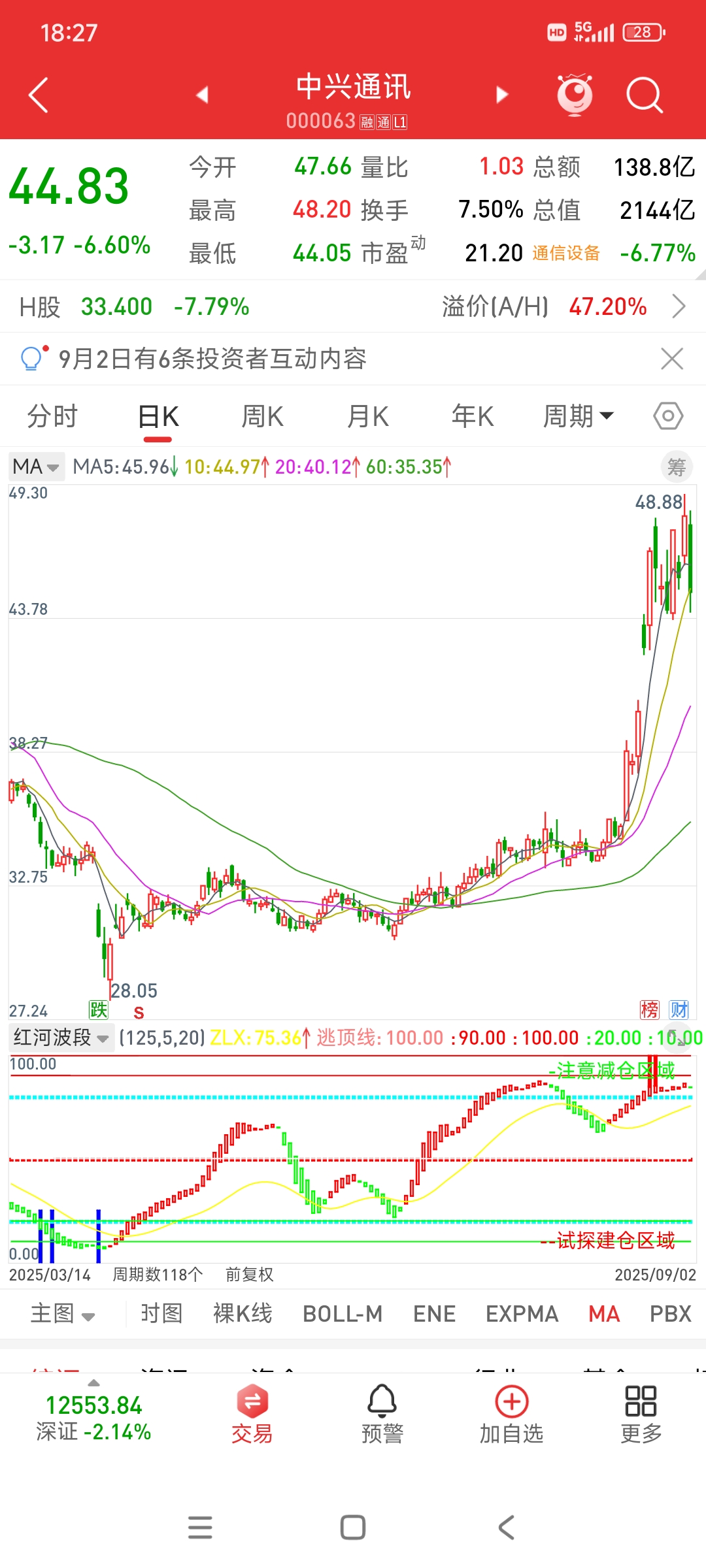Select the 日K daily candlestick tab
Screen dimensions: 706x1568
pos(158,416)
